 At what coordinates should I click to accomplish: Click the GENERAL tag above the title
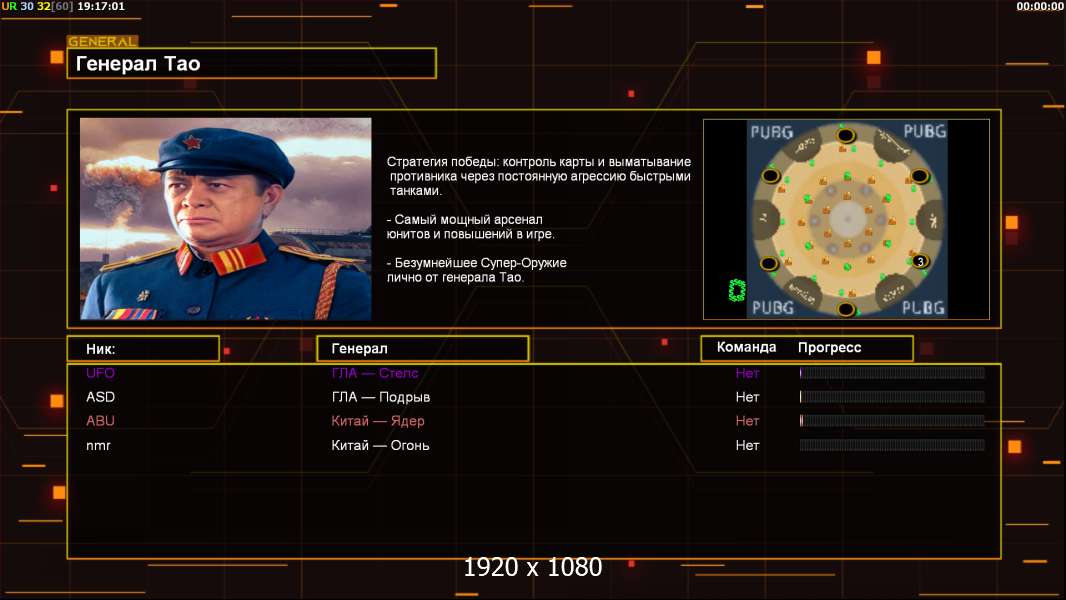coord(103,41)
